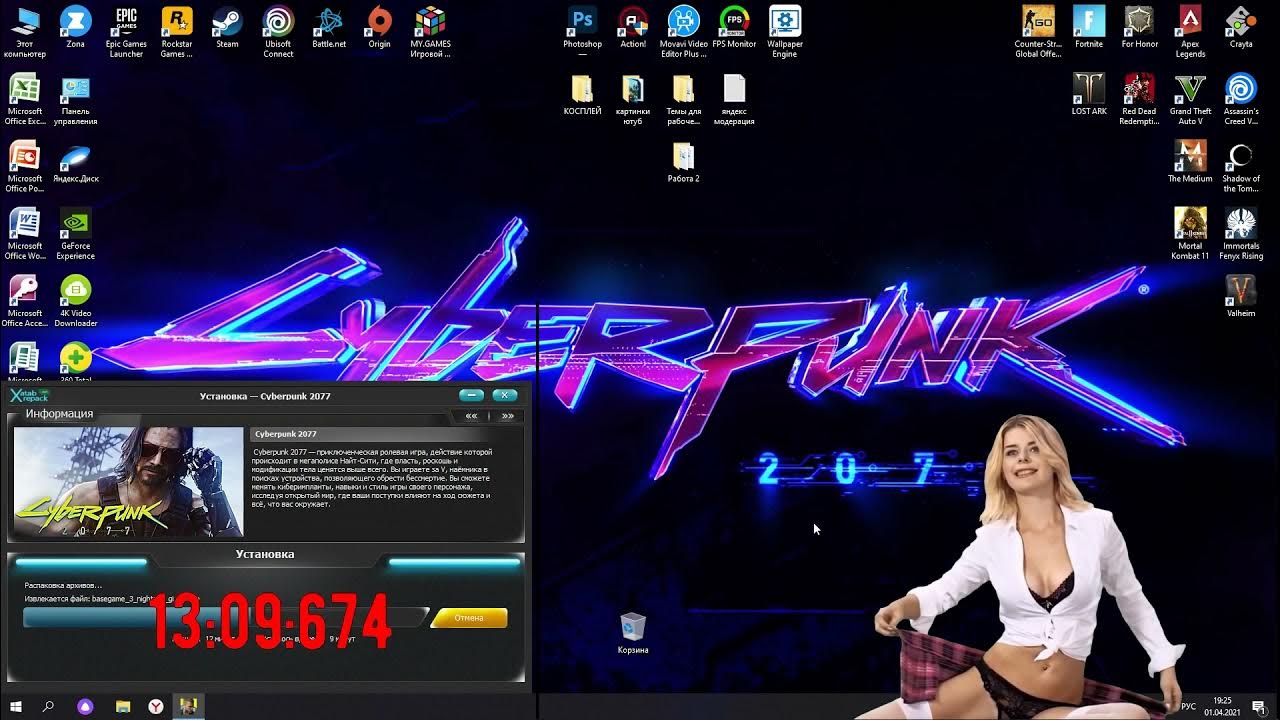This screenshot has width=1280, height=720.
Task: Open Mortal Kombat 11 shortcut
Action: [x=1190, y=234]
